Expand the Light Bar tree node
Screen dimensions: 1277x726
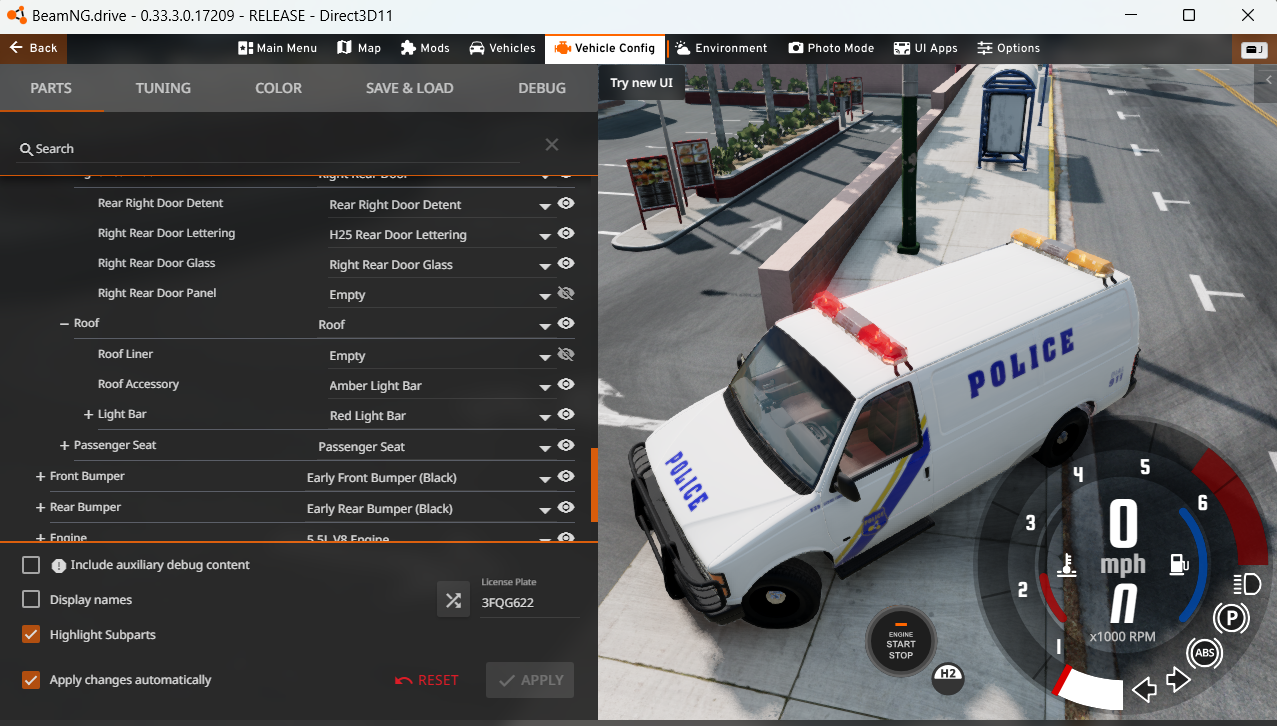(88, 415)
